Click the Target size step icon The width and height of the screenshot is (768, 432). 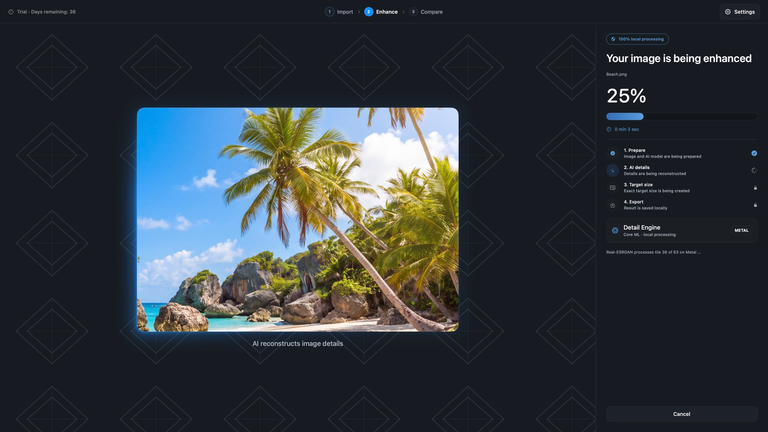[612, 188]
